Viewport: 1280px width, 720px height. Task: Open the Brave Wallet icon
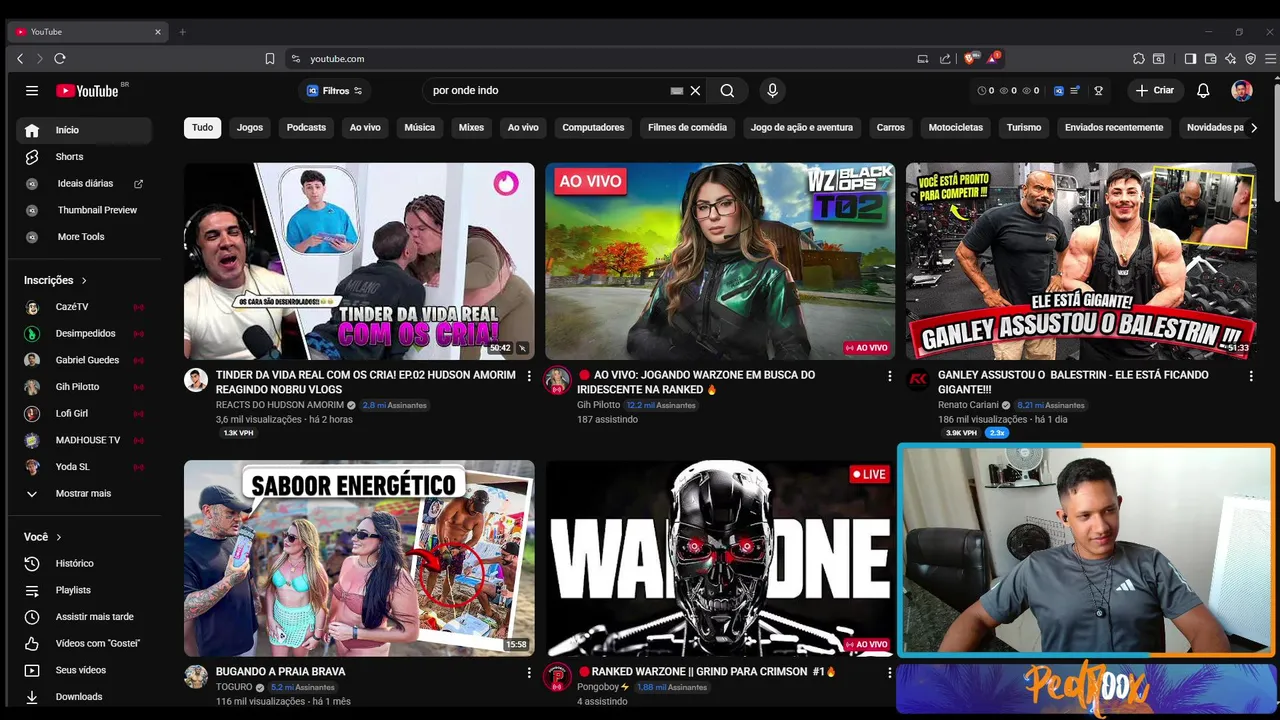1210,59
